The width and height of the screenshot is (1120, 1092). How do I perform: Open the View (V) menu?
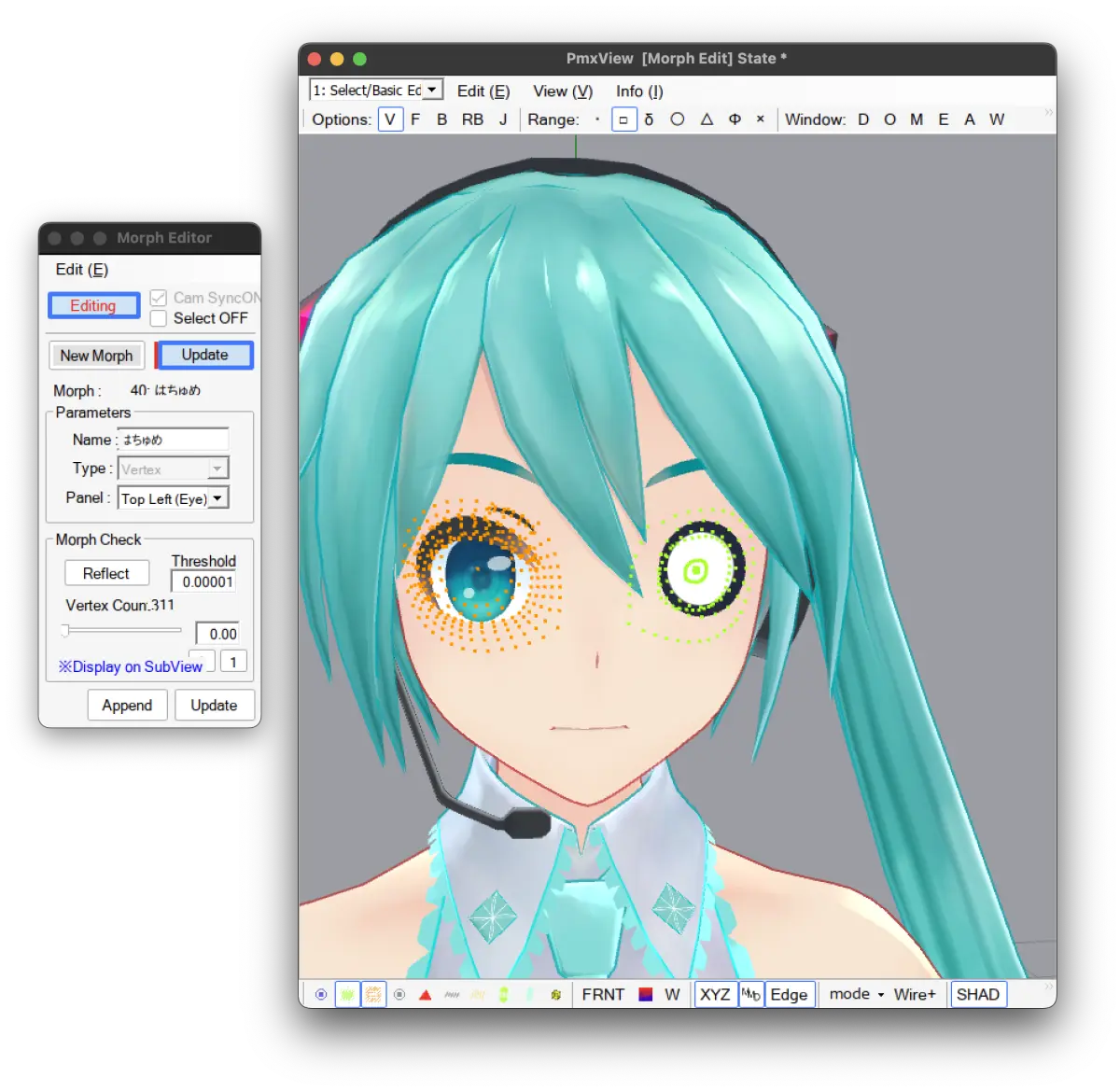[563, 91]
